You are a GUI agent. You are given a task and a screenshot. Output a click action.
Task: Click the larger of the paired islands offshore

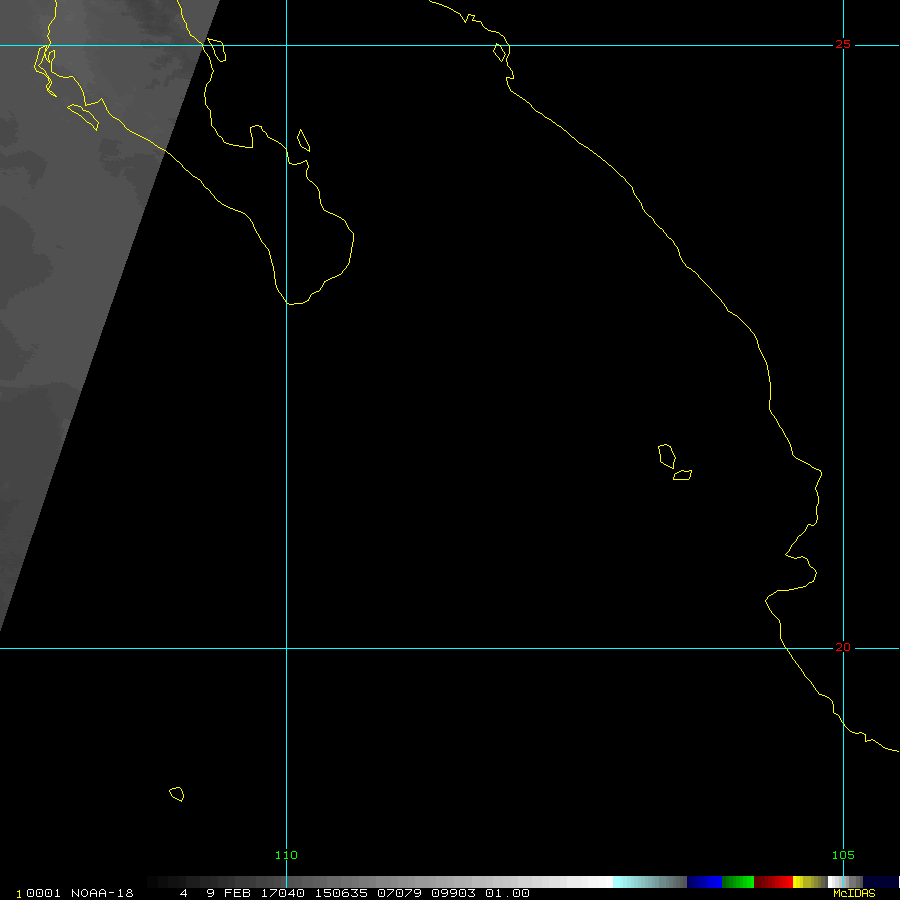pos(666,456)
